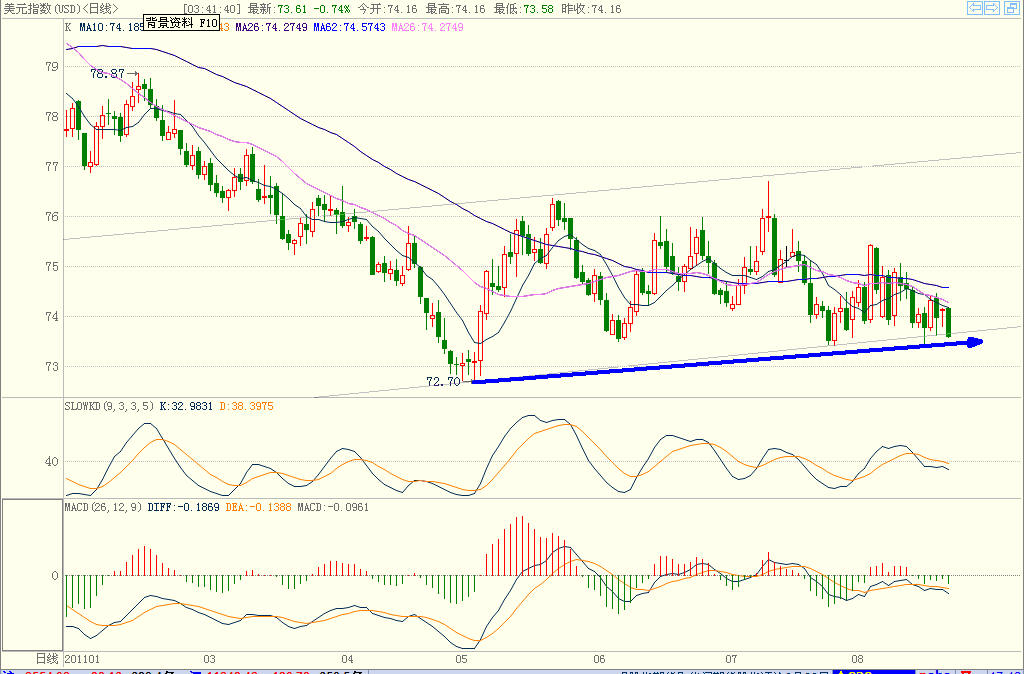Open the SLOWKD(9,3,3,5) indicator settings
The image size is (1024, 674).
click(108, 406)
